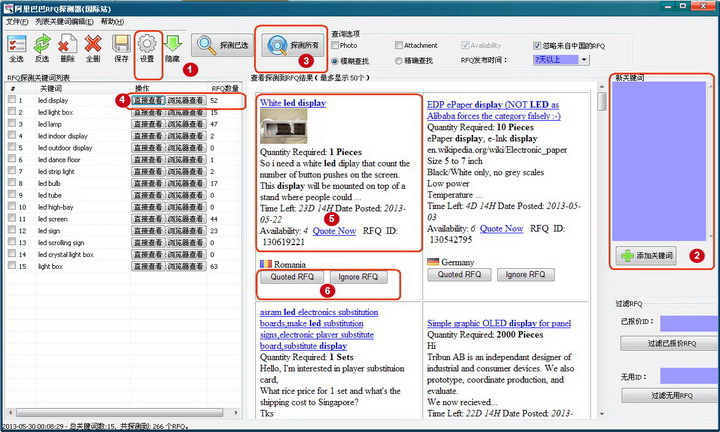
Task: Select the led scrolling sign keyword
Action: pyautogui.click(x=61, y=242)
